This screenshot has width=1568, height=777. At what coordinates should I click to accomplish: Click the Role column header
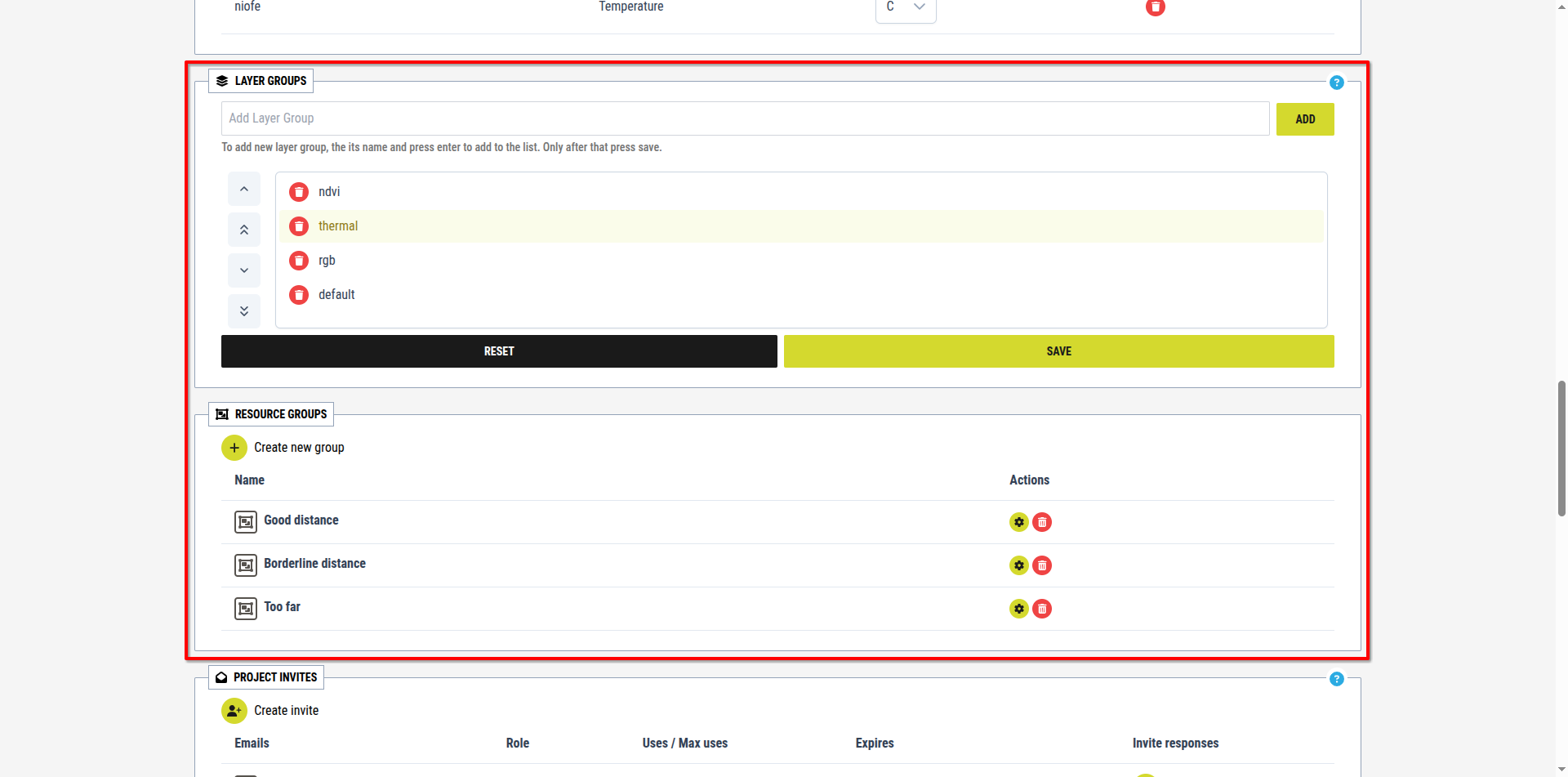[x=517, y=744]
